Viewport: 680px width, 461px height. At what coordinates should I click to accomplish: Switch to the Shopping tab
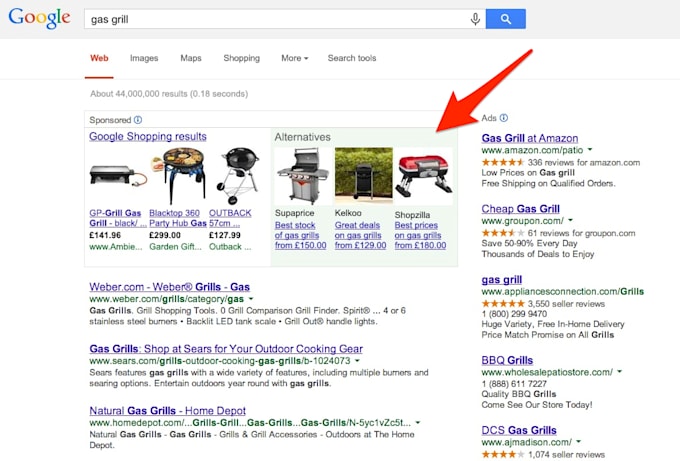pyautogui.click(x=242, y=58)
